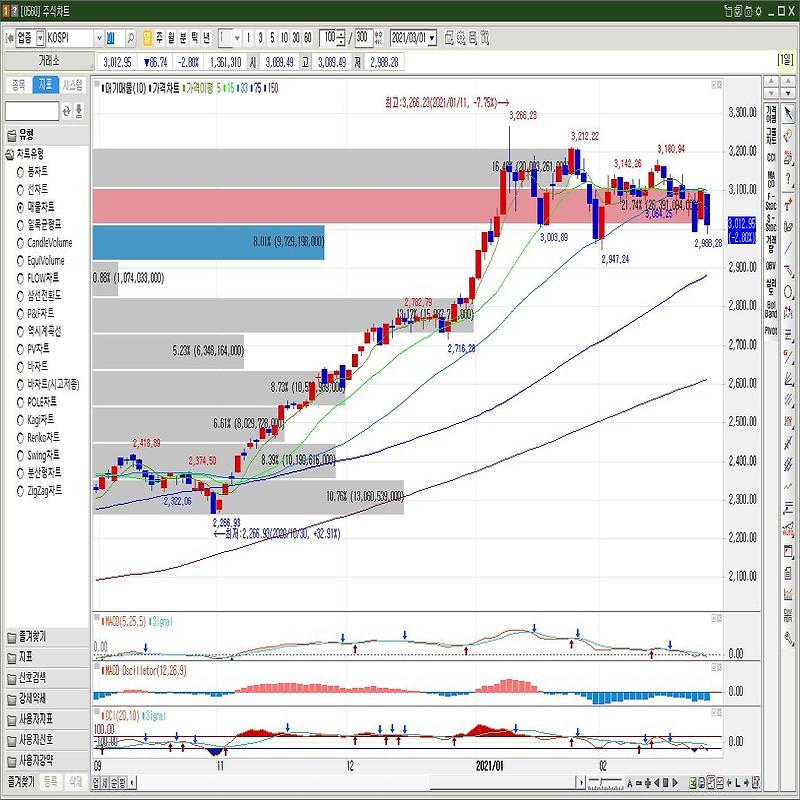This screenshot has height=800, width=800.
Task: Click the 가격 이평 indicator button
Action: (771, 114)
